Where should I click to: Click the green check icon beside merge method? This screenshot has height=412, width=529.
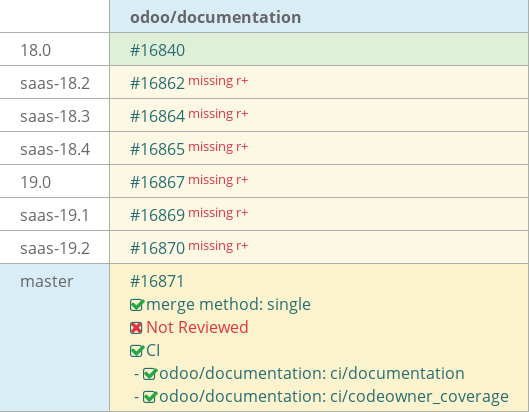point(137,305)
